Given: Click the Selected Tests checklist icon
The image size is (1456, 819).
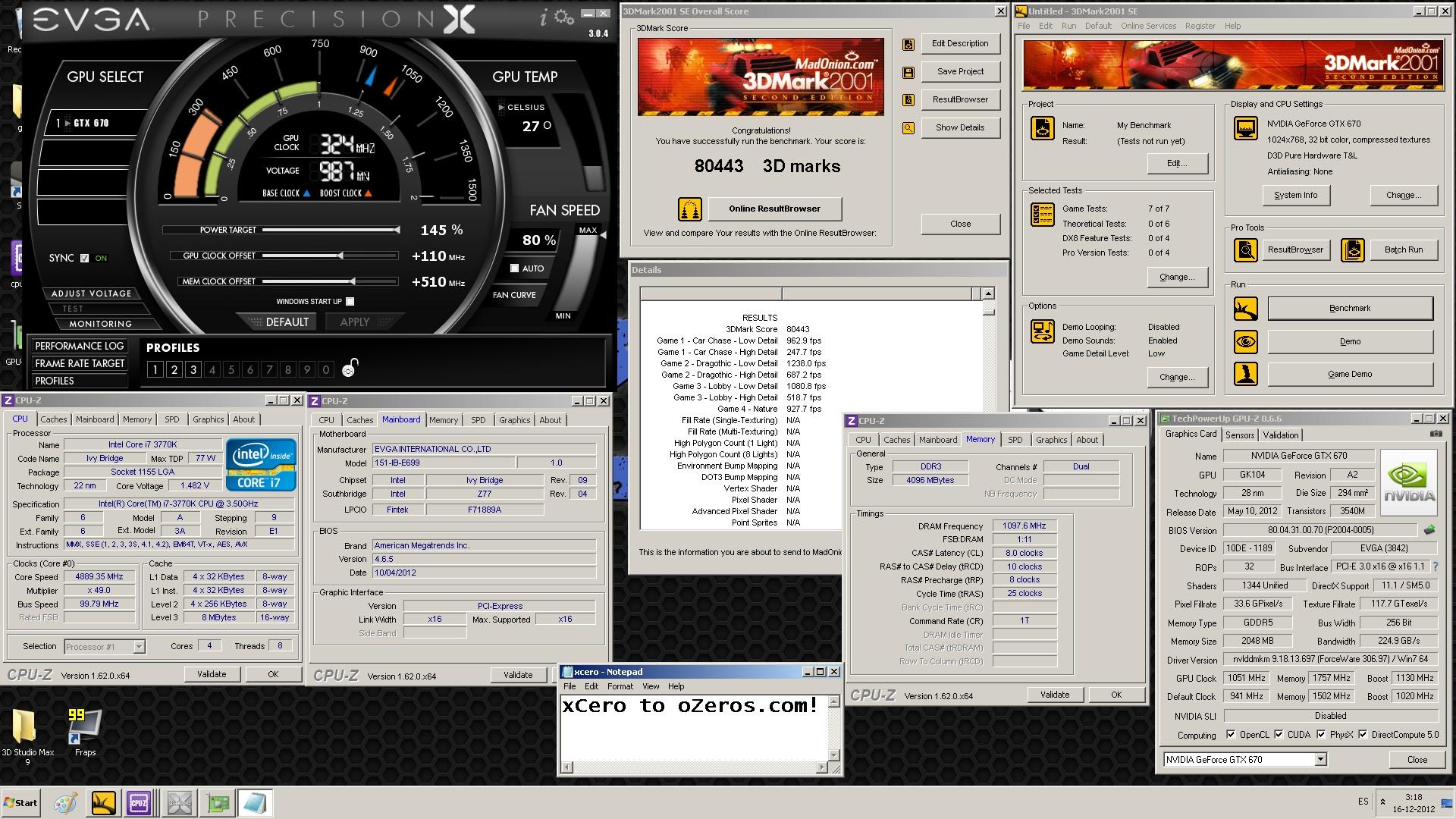Looking at the screenshot, I should pos(1042,215).
